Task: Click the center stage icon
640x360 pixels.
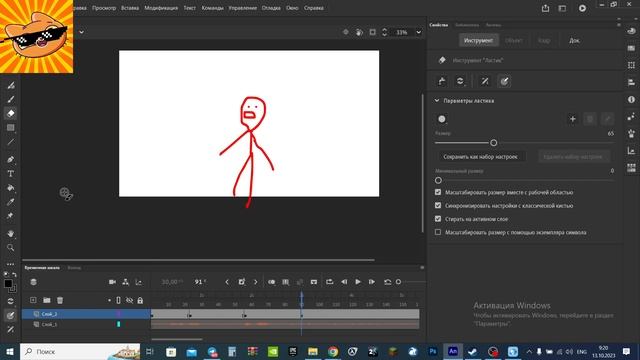Action: [x=346, y=32]
